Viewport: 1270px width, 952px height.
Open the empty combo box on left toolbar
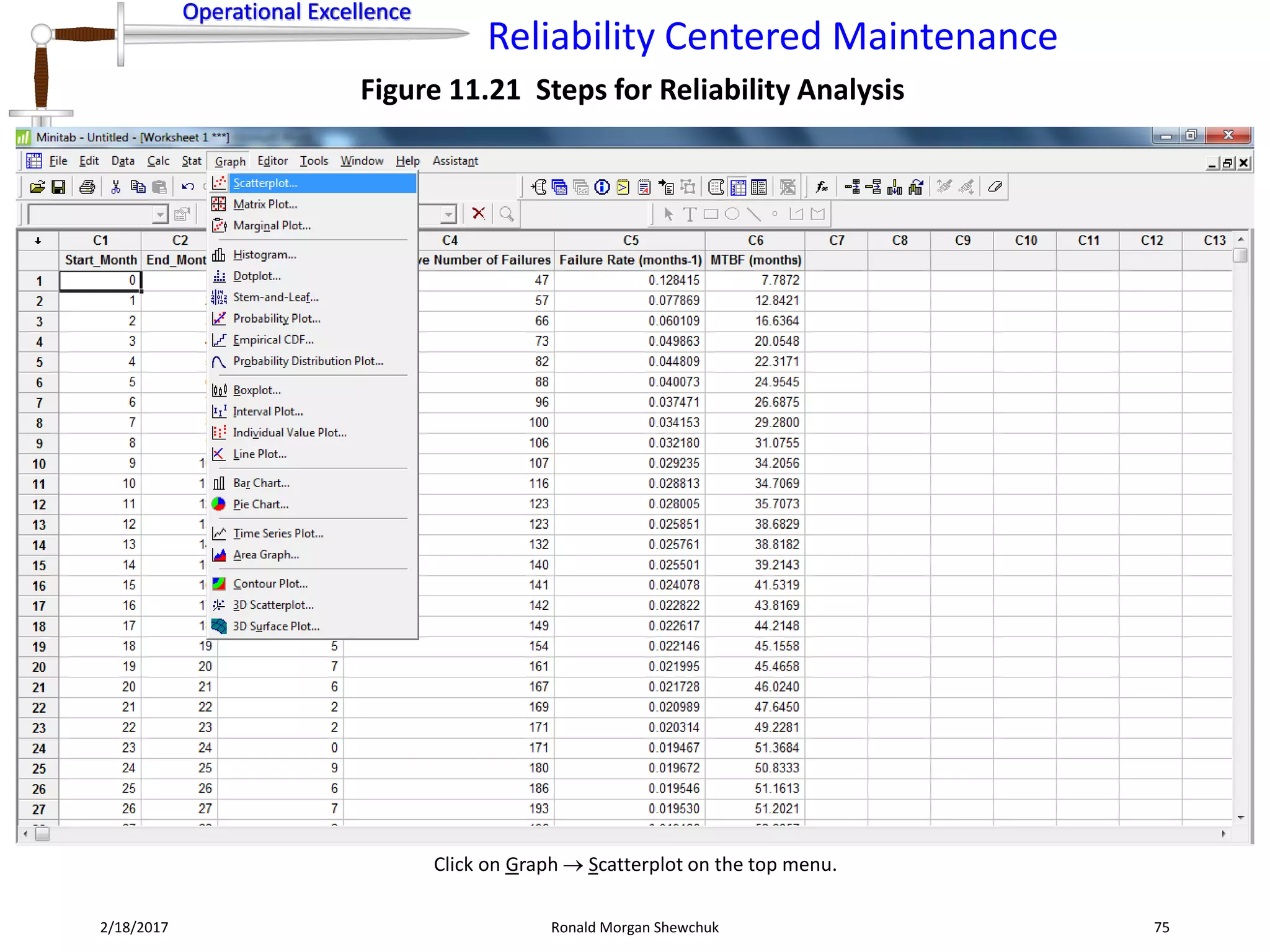[98, 214]
